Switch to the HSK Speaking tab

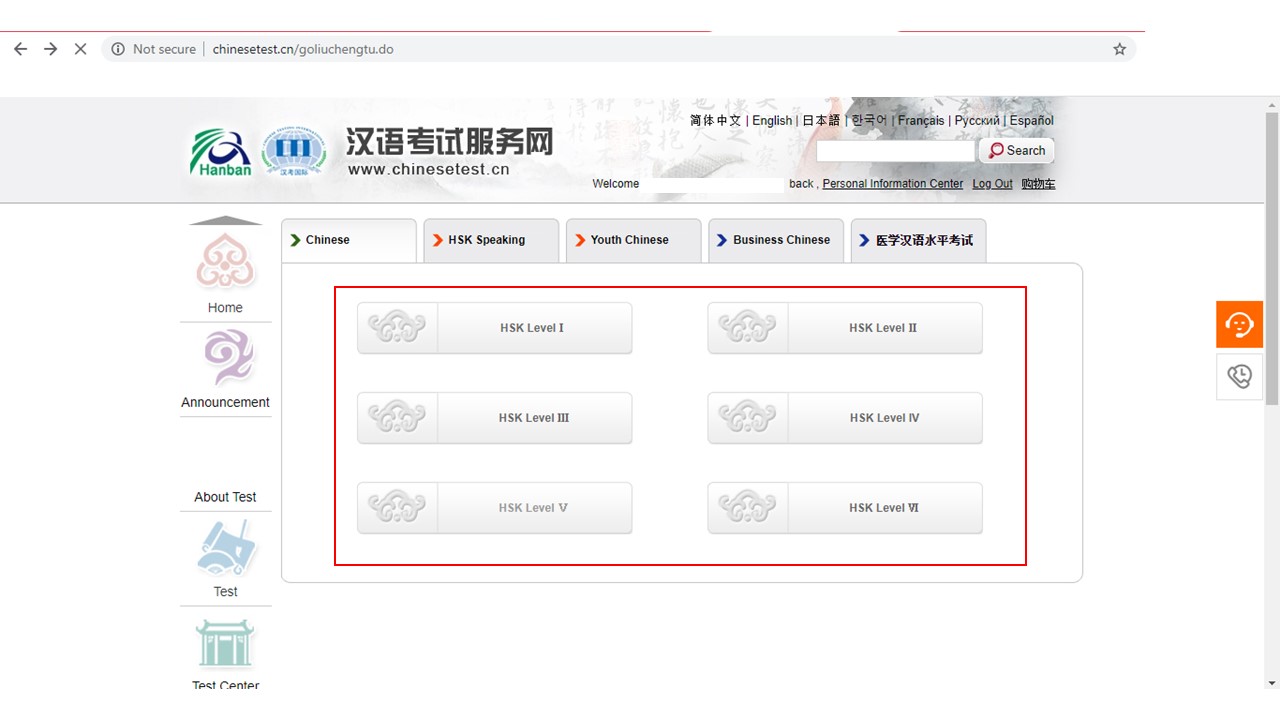click(491, 240)
